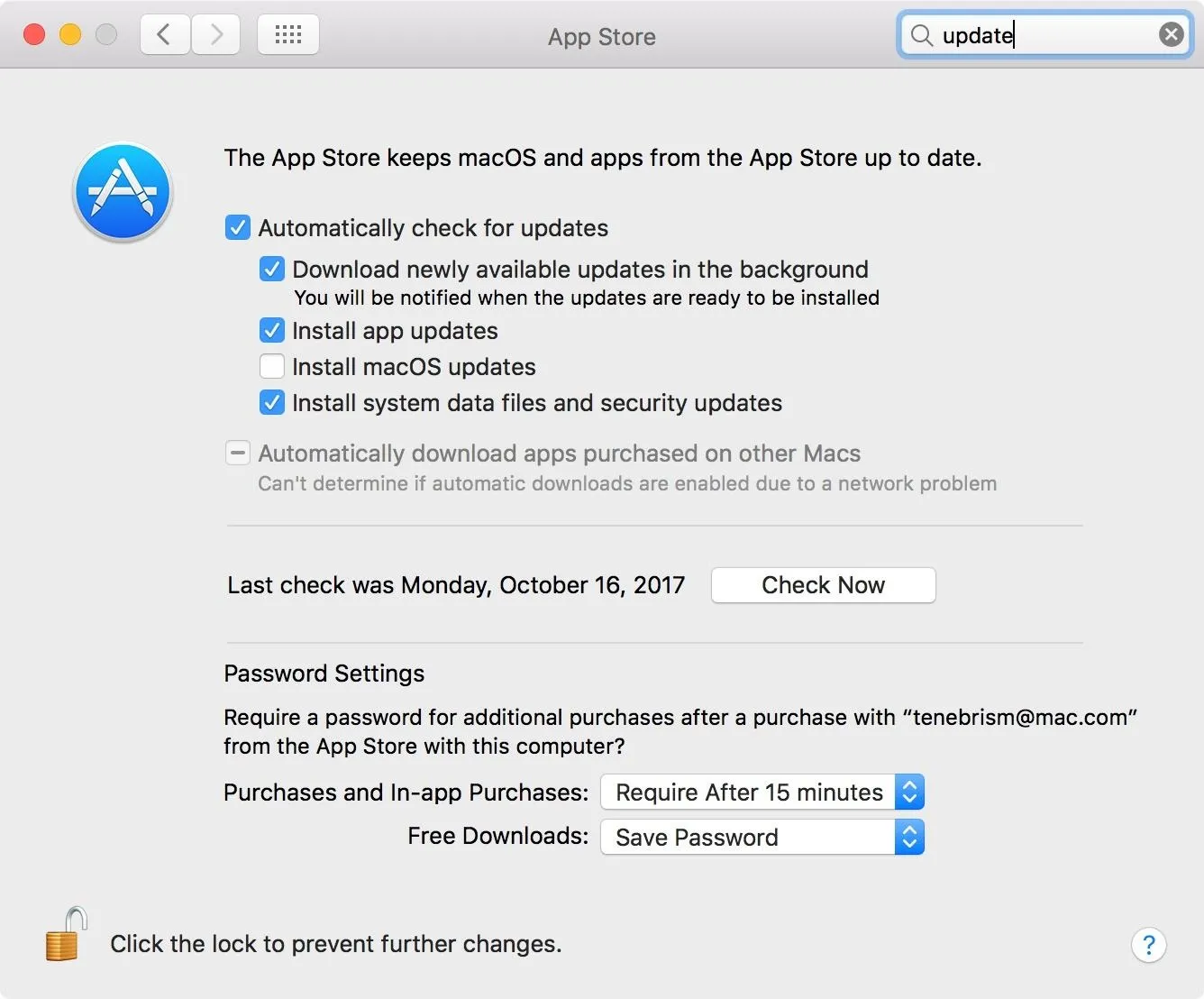Open the Free Downloads Save Password dropdown
The image size is (1204, 999).
762,837
